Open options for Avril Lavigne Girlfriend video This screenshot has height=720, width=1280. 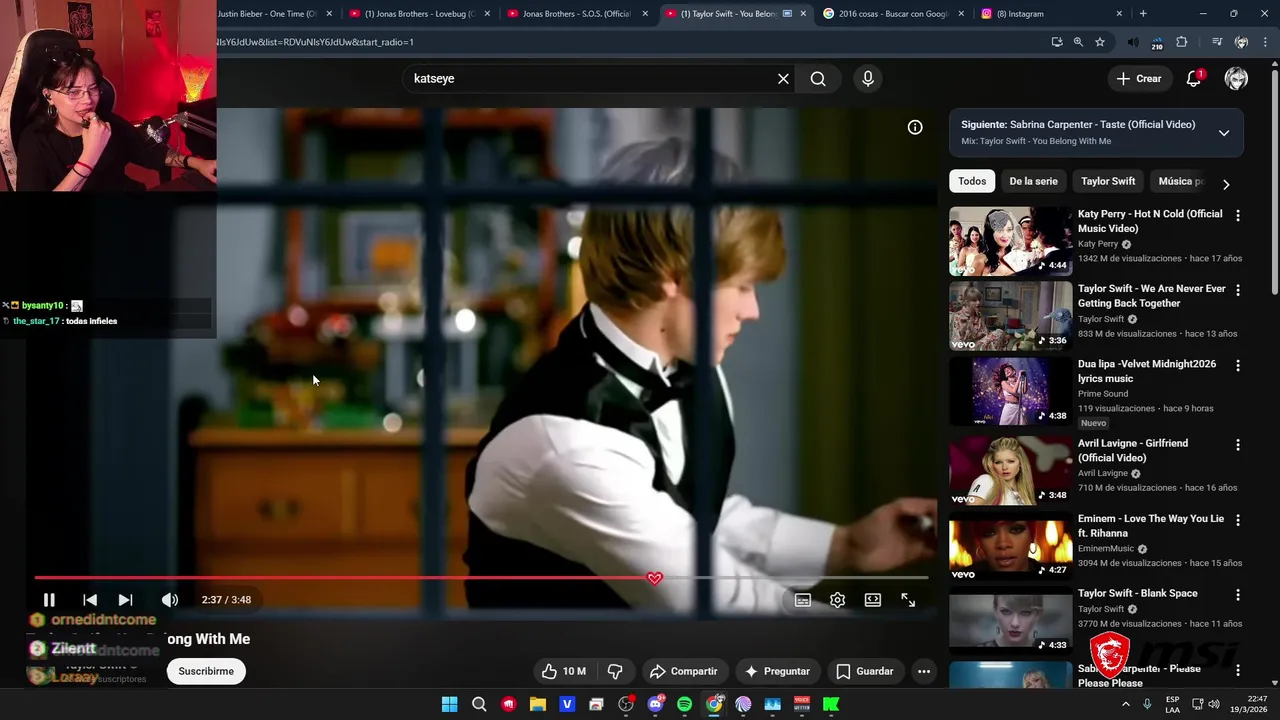1238,444
